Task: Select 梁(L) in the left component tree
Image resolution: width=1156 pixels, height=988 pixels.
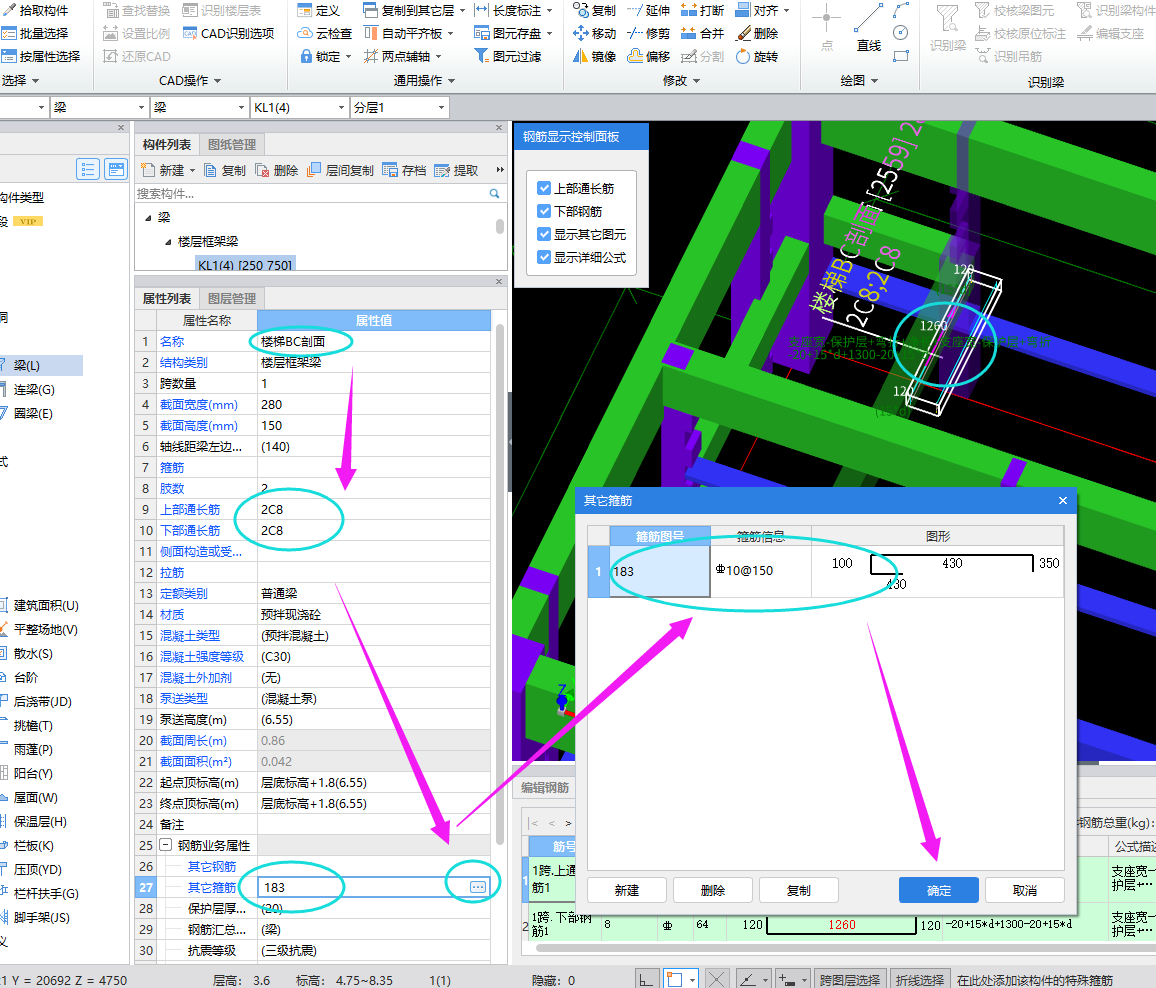Action: [27, 365]
